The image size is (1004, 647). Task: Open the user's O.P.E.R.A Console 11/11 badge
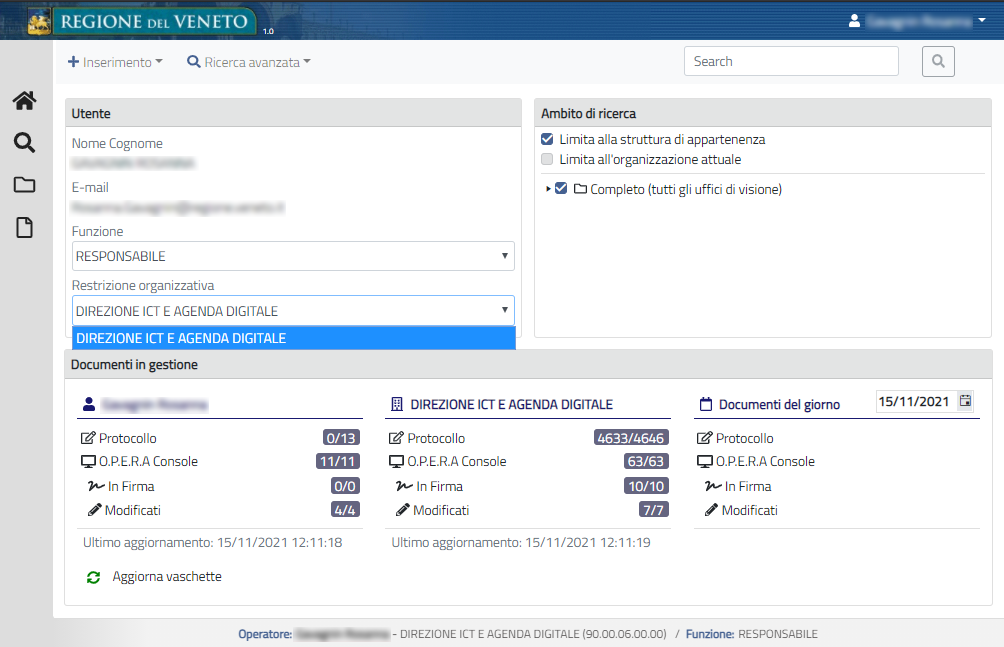point(338,461)
